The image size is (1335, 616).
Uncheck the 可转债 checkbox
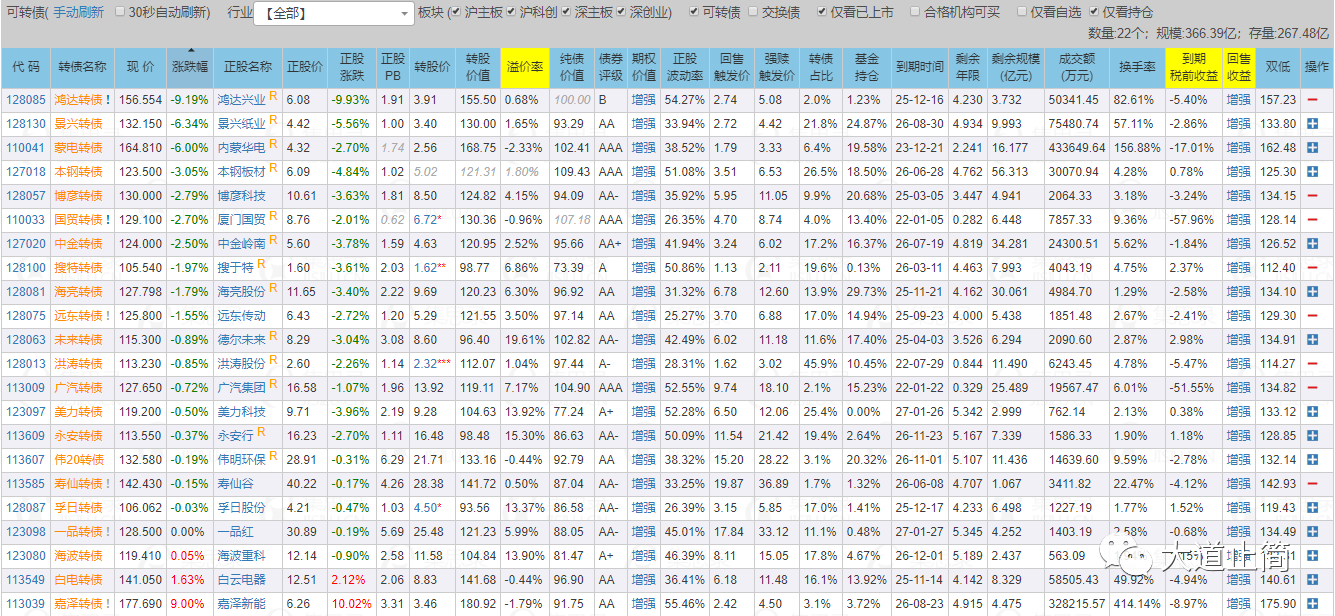(x=694, y=13)
